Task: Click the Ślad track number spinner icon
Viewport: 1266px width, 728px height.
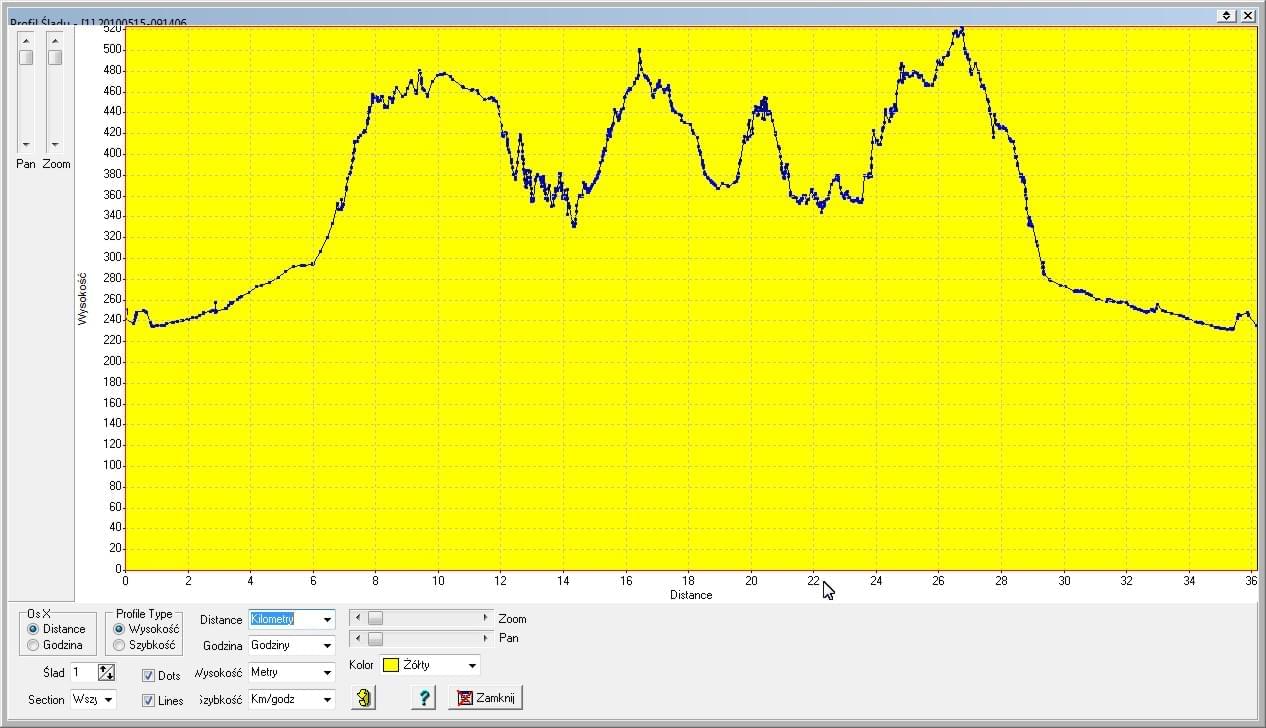Action: [106, 673]
